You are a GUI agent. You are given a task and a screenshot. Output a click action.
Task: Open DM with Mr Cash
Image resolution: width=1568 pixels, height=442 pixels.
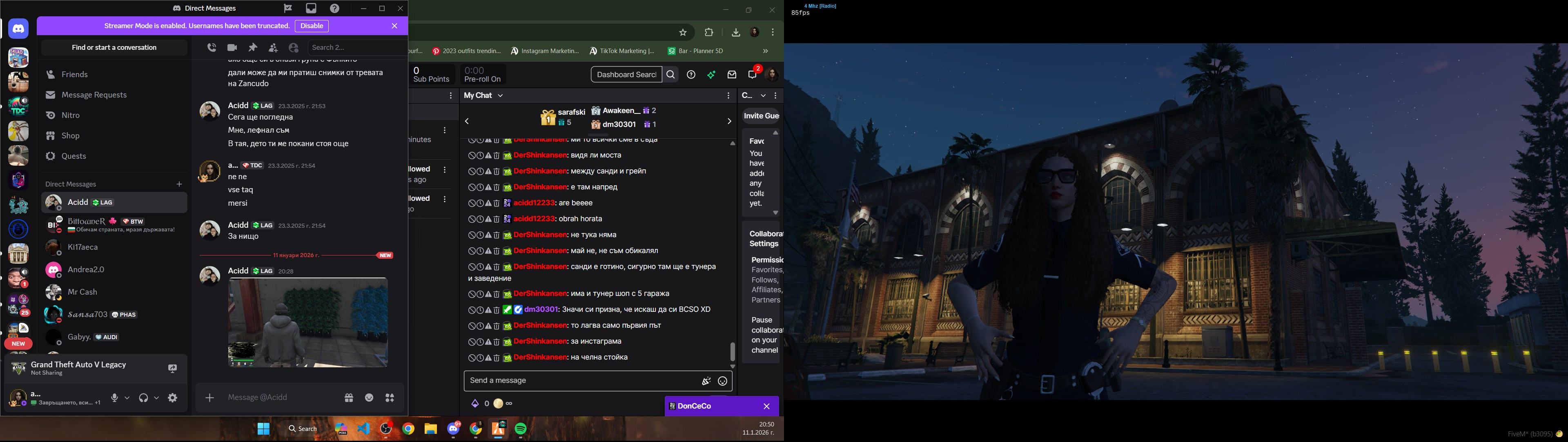click(x=114, y=293)
